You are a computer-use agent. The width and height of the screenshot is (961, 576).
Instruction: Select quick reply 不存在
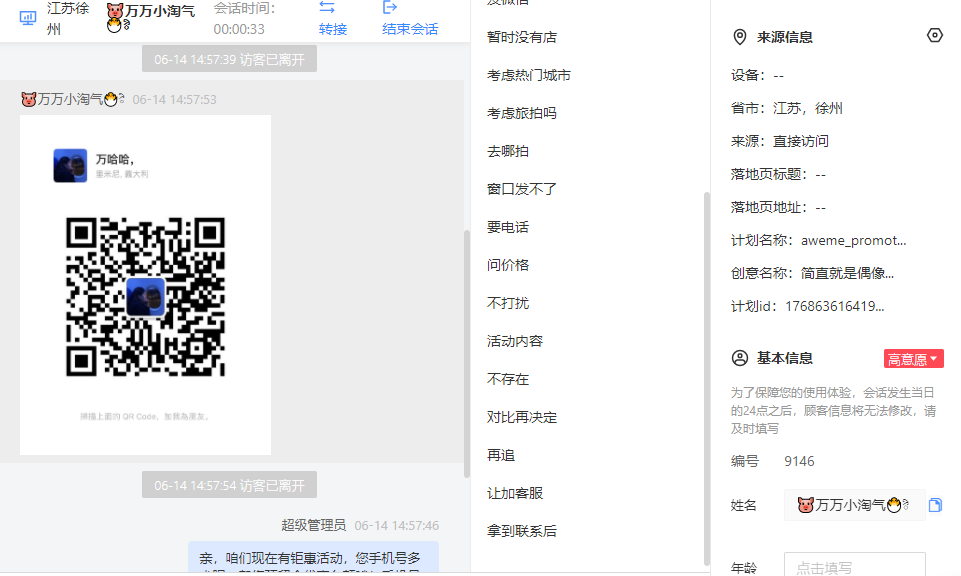pos(507,379)
